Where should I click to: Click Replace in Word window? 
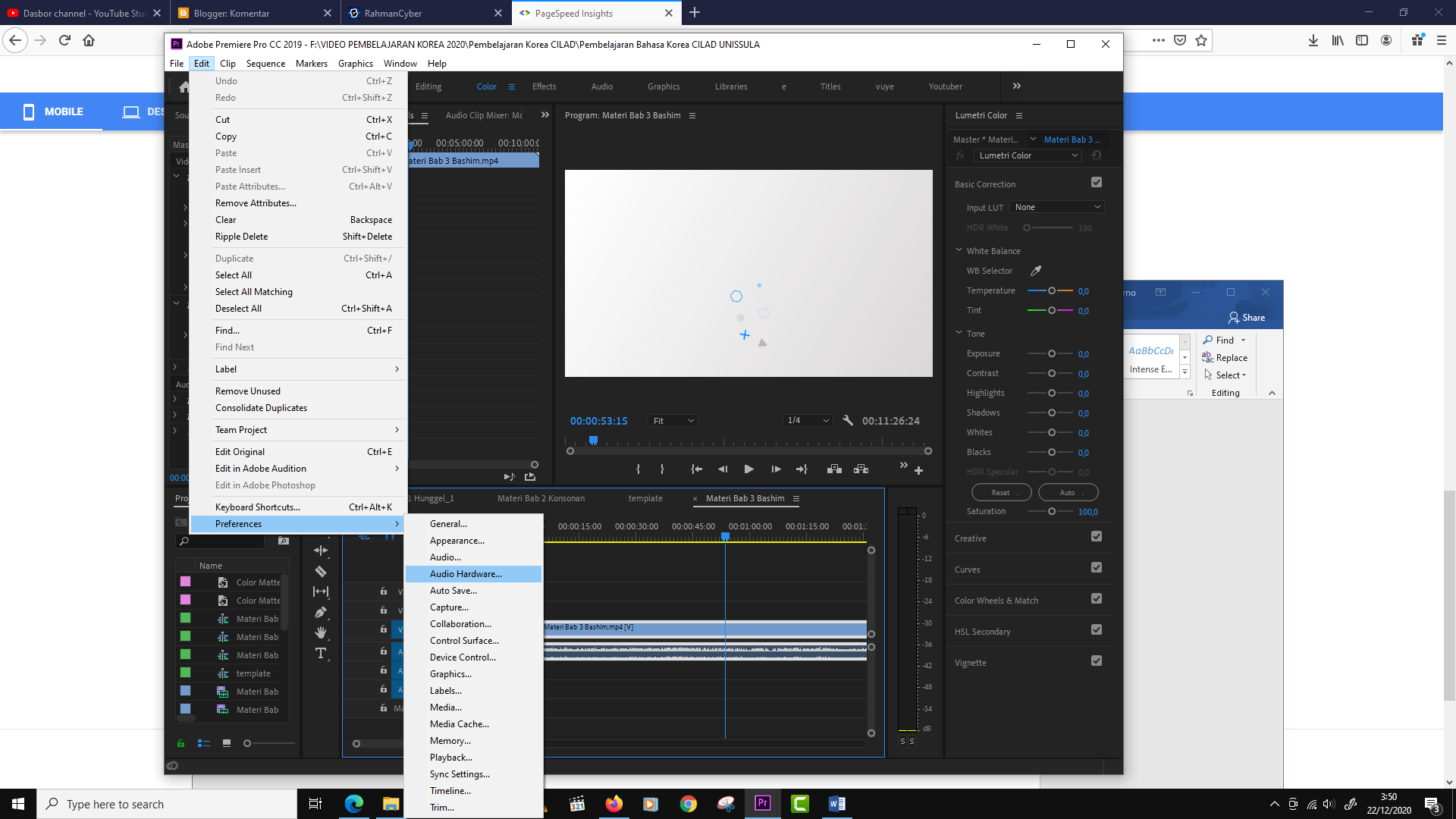[1225, 358]
